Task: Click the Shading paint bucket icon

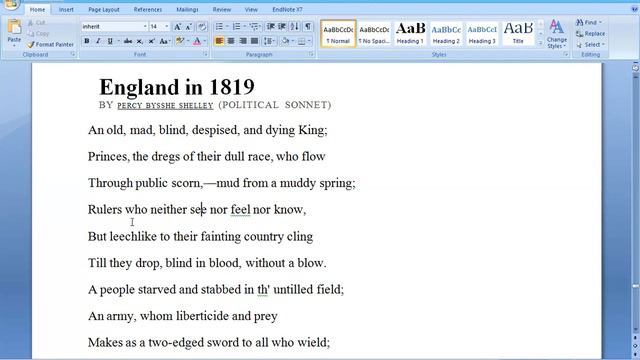Action: coord(285,41)
